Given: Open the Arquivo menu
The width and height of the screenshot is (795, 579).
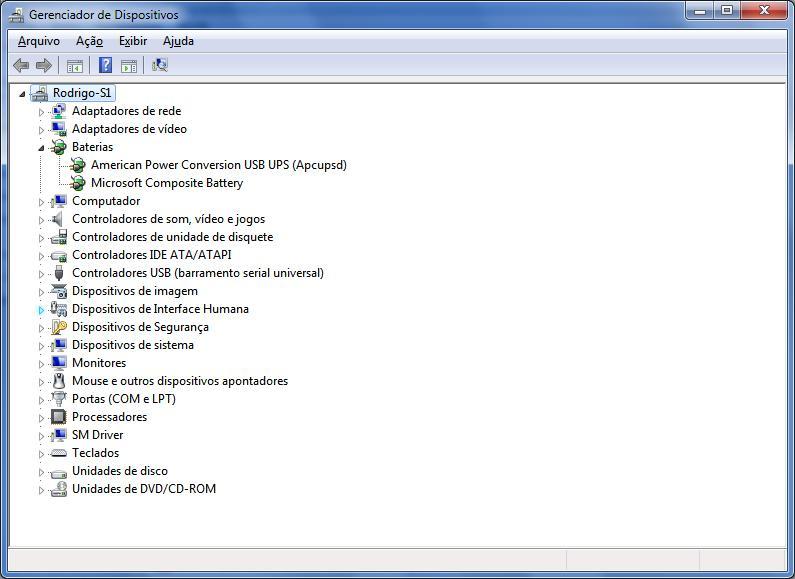Looking at the screenshot, I should click(39, 41).
